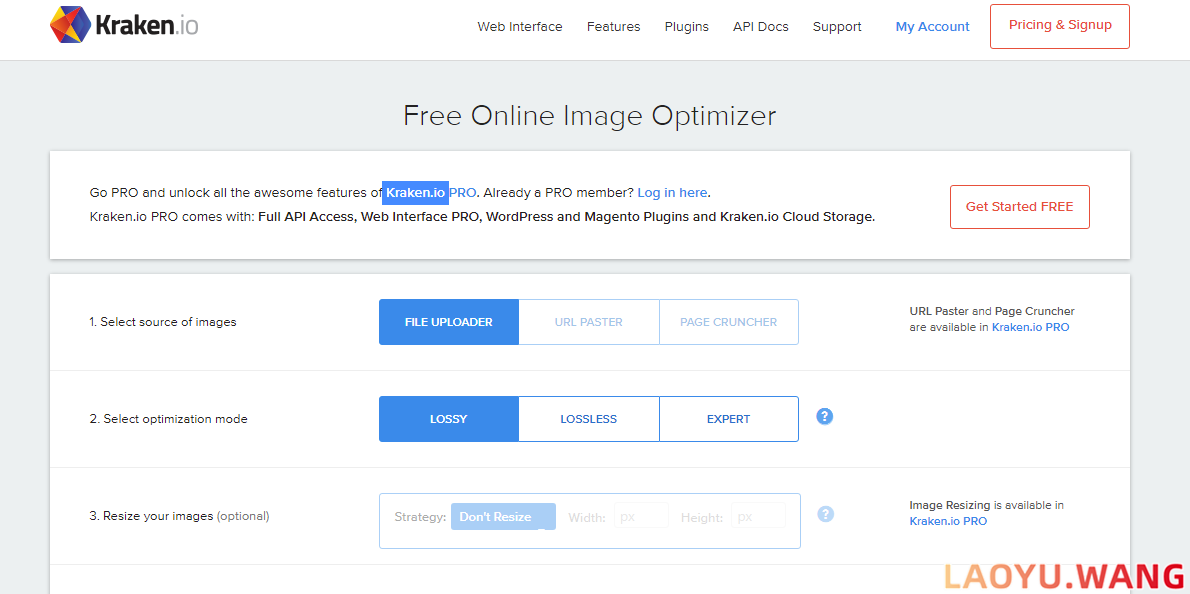Click the Height px input field

(x=758, y=517)
